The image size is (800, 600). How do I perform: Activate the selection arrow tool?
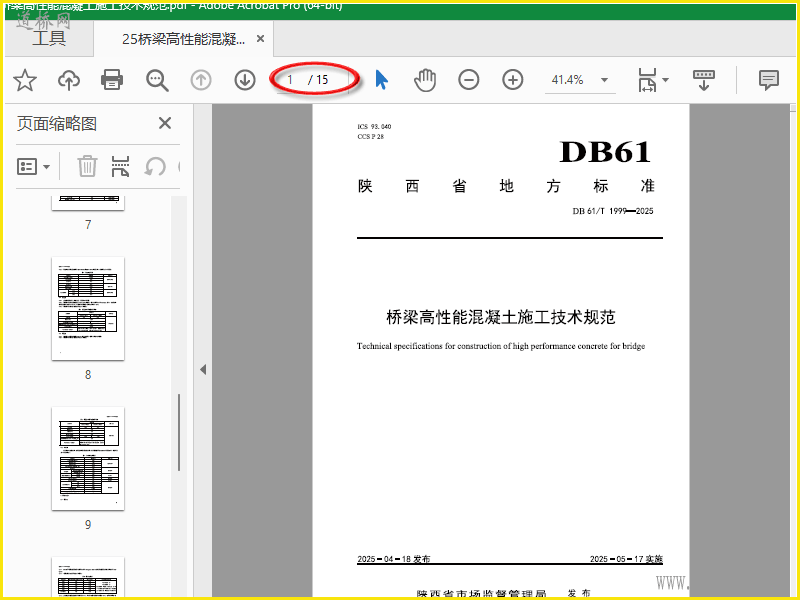coord(382,80)
